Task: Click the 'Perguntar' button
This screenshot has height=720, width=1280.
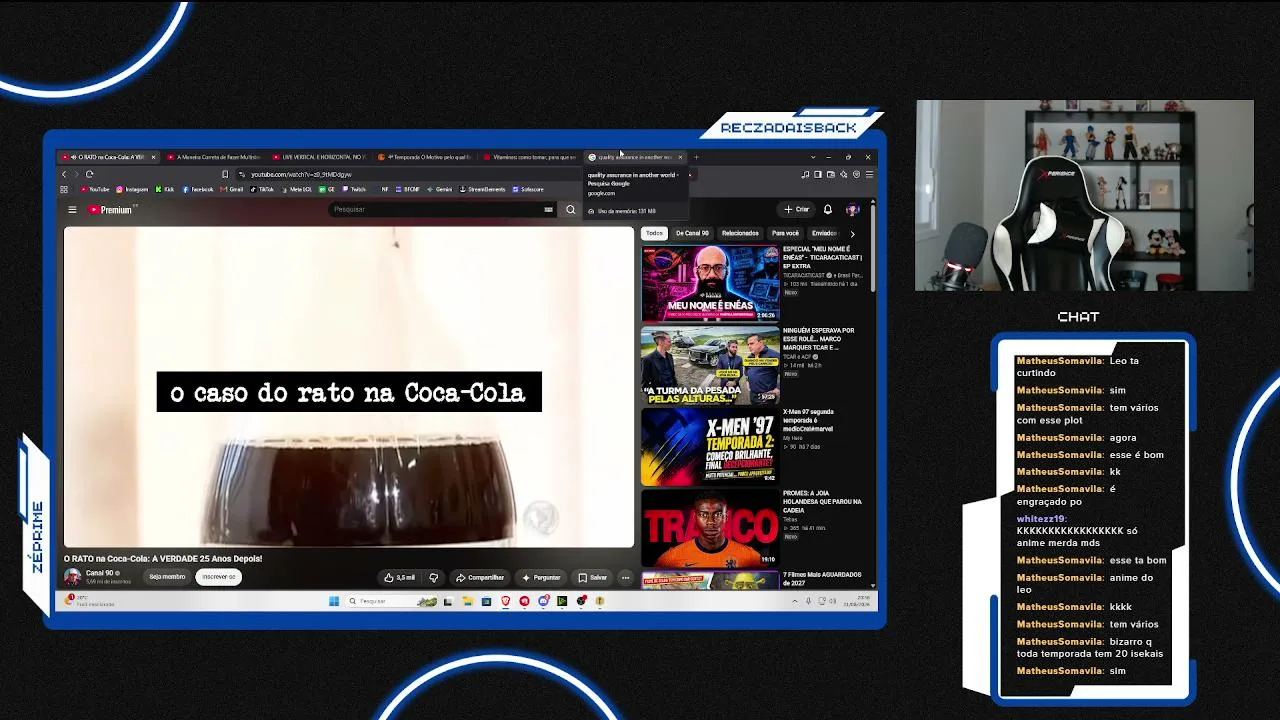Action: click(x=541, y=577)
